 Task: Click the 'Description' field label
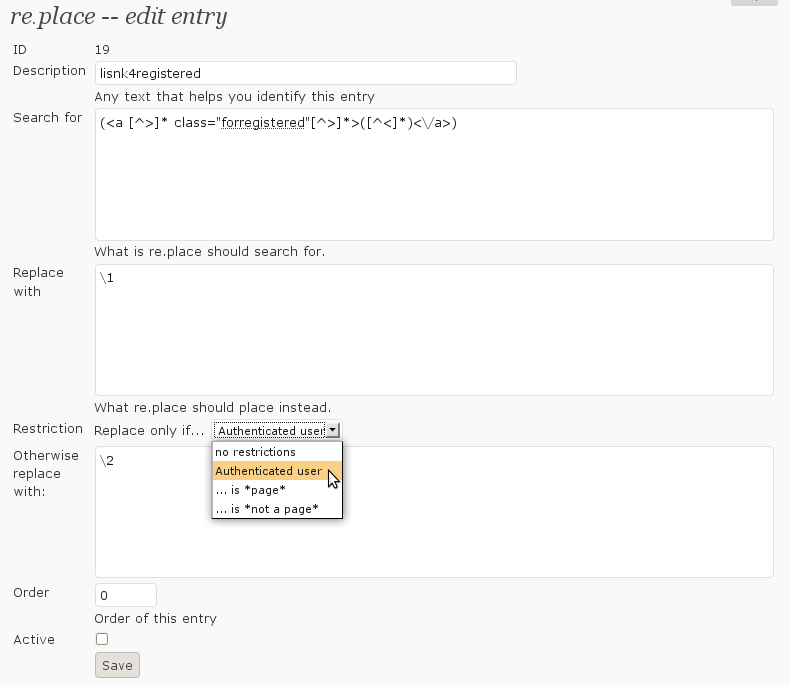49,71
